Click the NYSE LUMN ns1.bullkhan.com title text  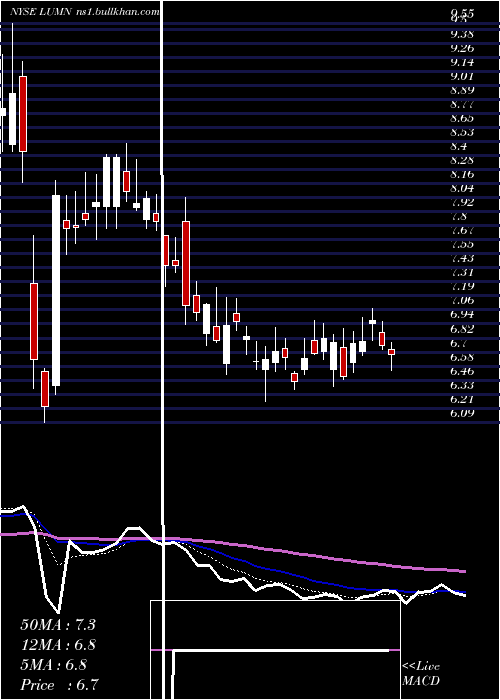85,12
